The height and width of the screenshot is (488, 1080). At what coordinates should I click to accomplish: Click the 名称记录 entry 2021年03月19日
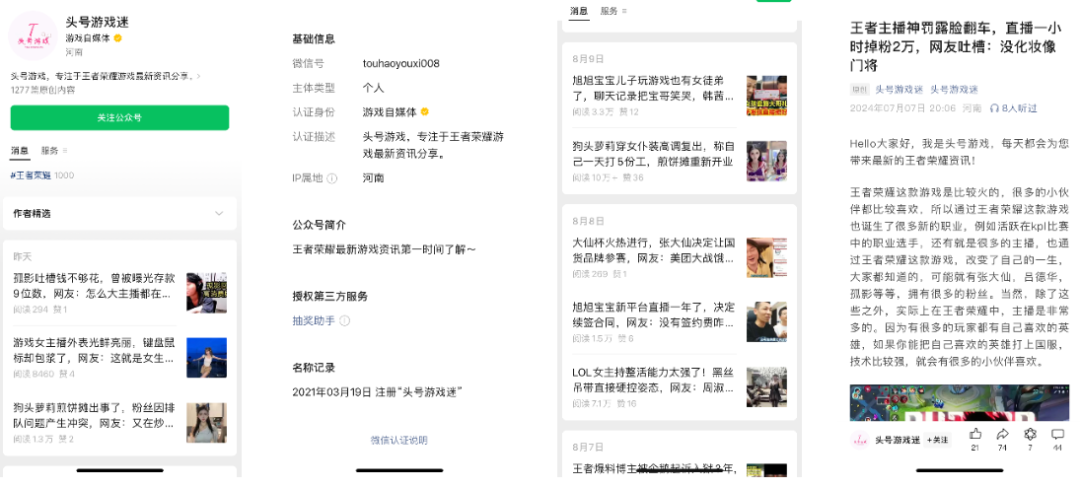pyautogui.click(x=377, y=392)
